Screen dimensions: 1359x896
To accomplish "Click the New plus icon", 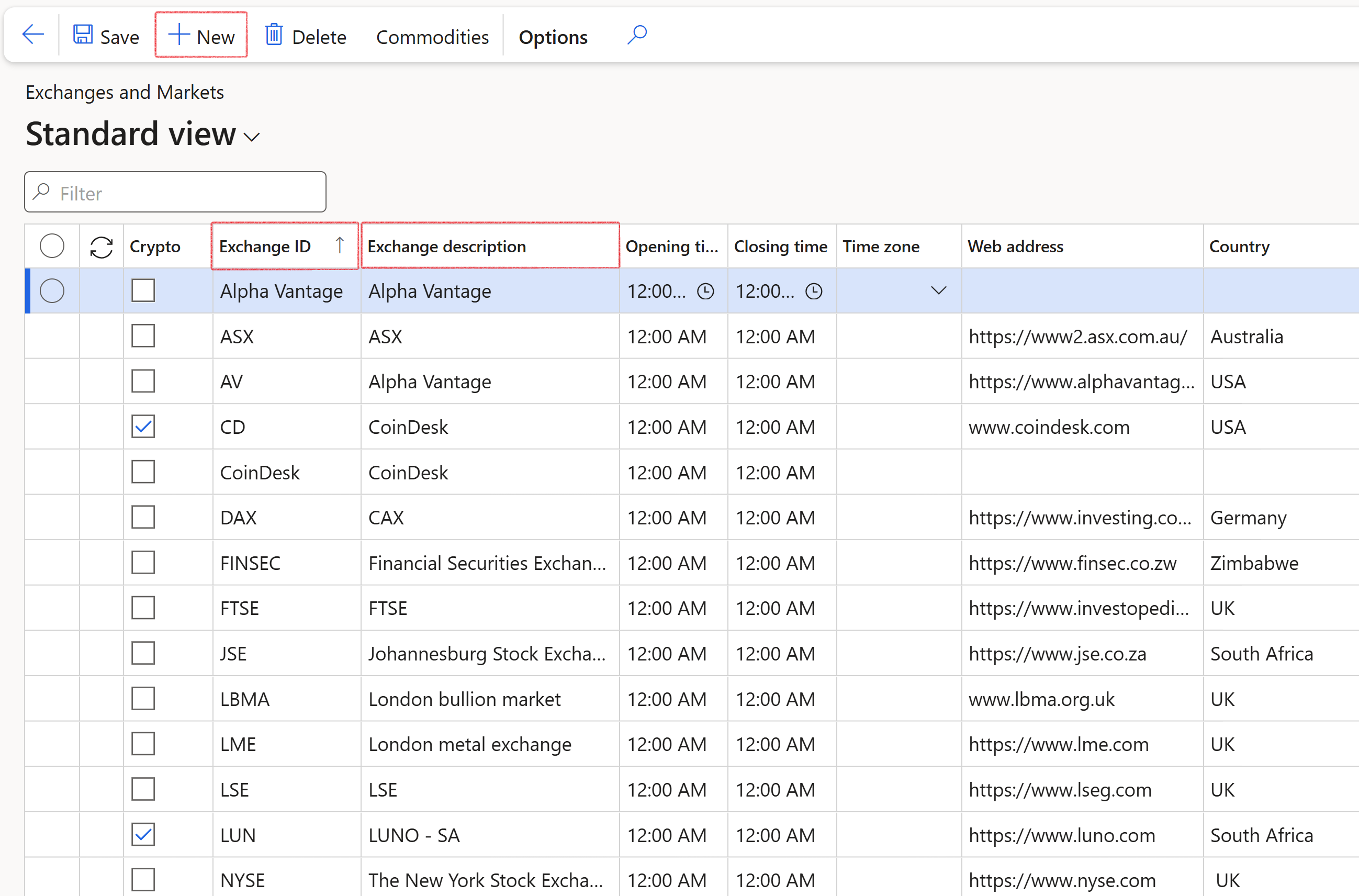I will (179, 36).
